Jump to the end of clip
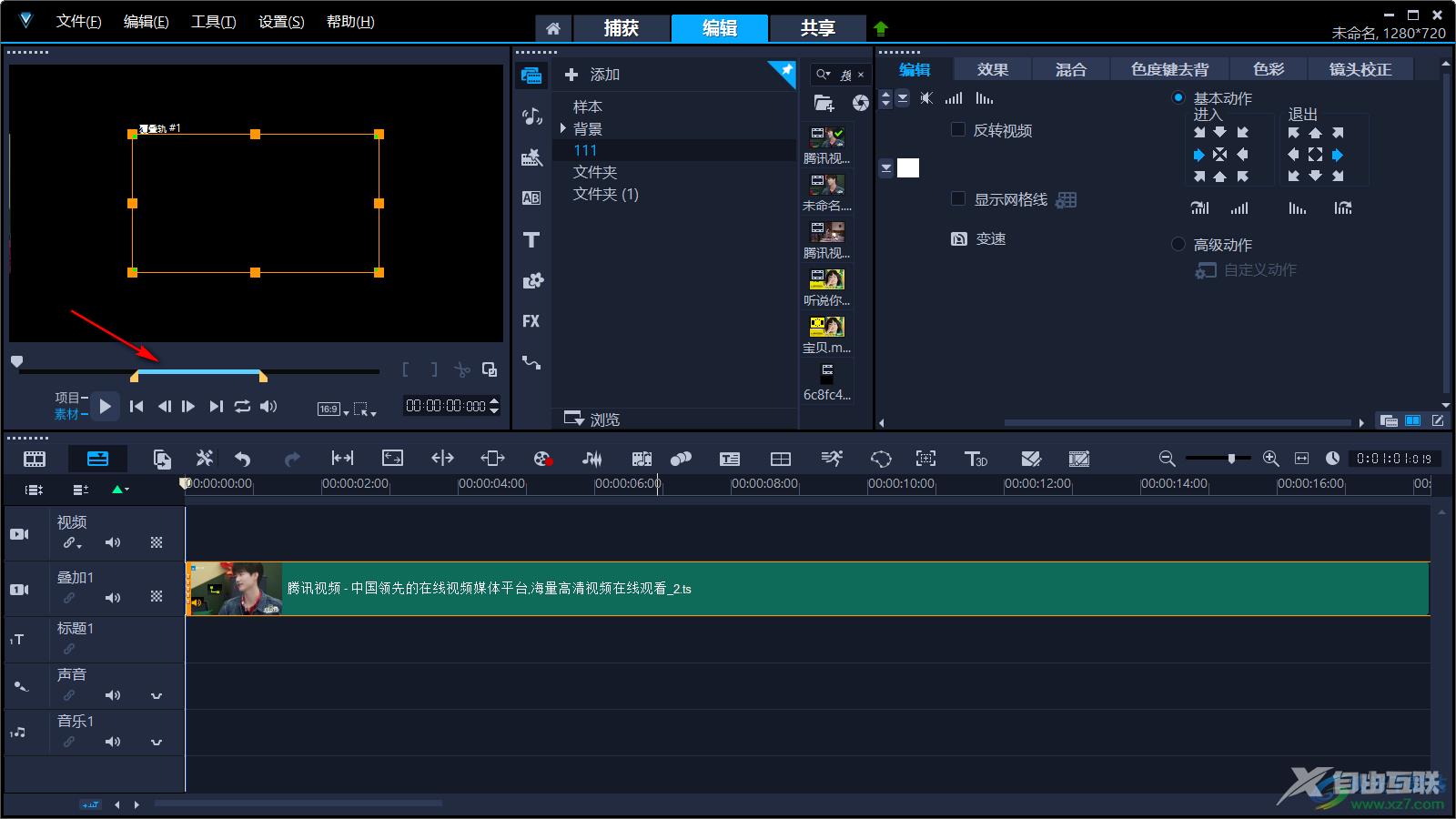1456x819 pixels. click(216, 407)
